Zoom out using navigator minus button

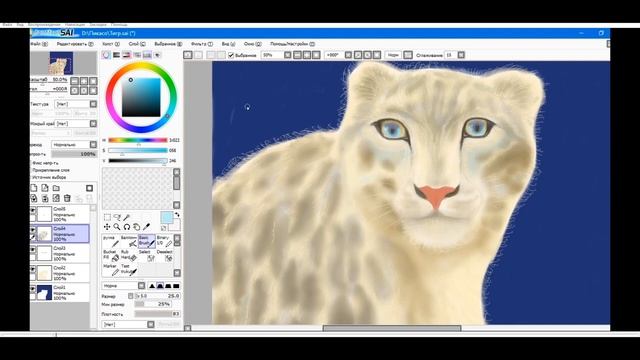[x=74, y=81]
